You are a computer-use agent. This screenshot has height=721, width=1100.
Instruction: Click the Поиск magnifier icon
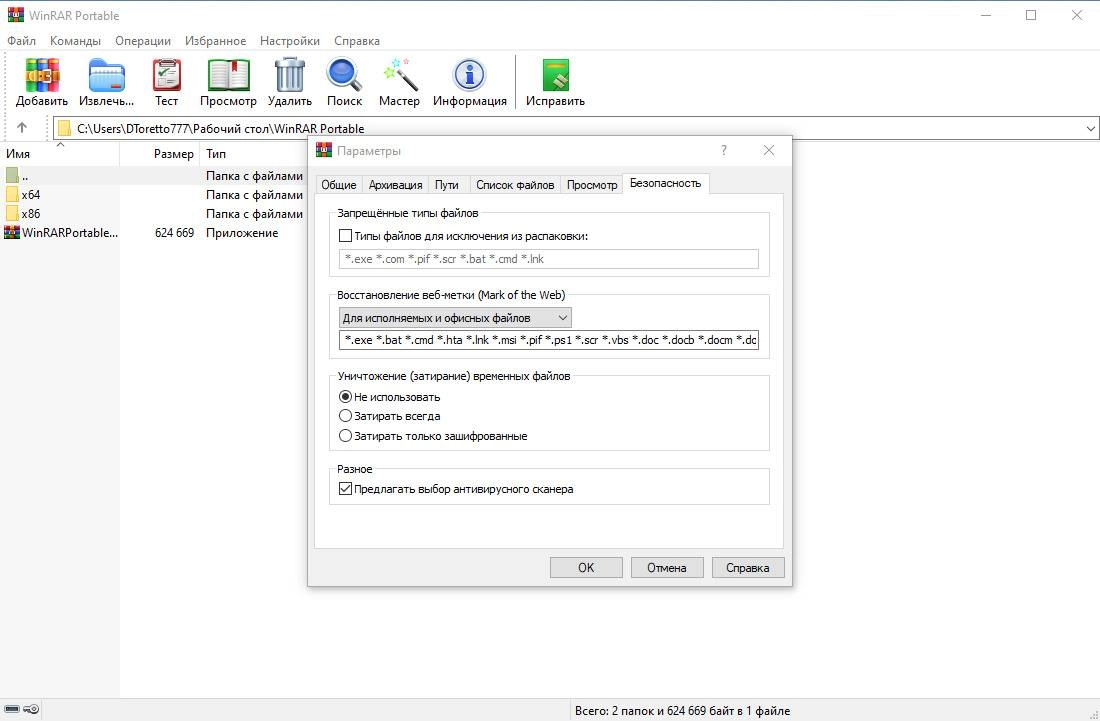(x=344, y=75)
